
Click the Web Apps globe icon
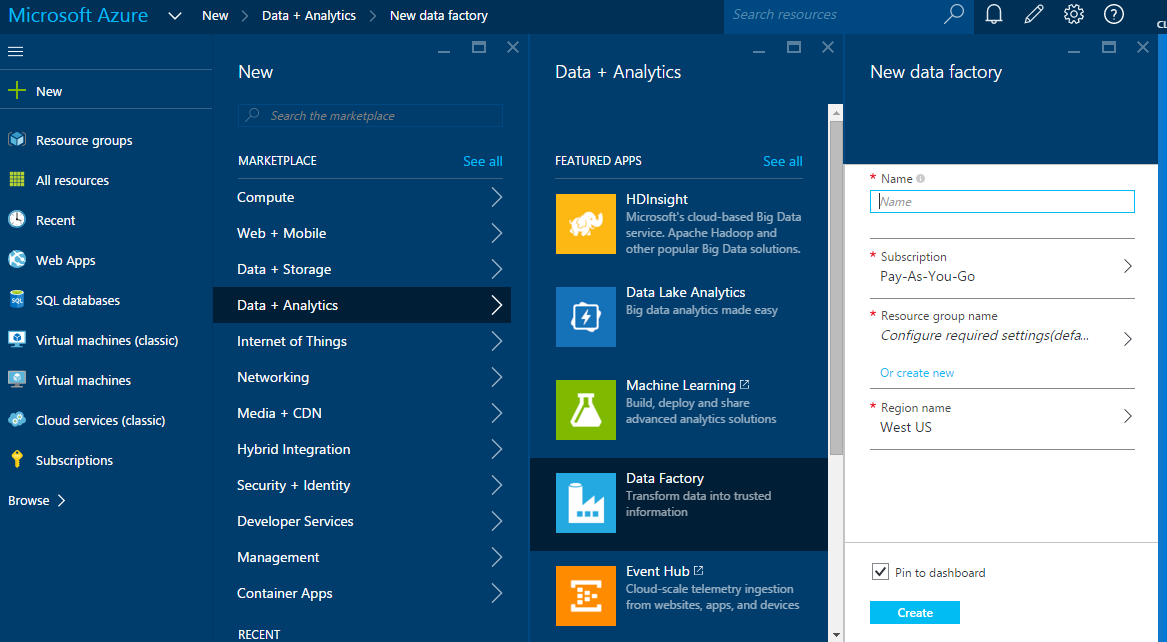coord(16,260)
